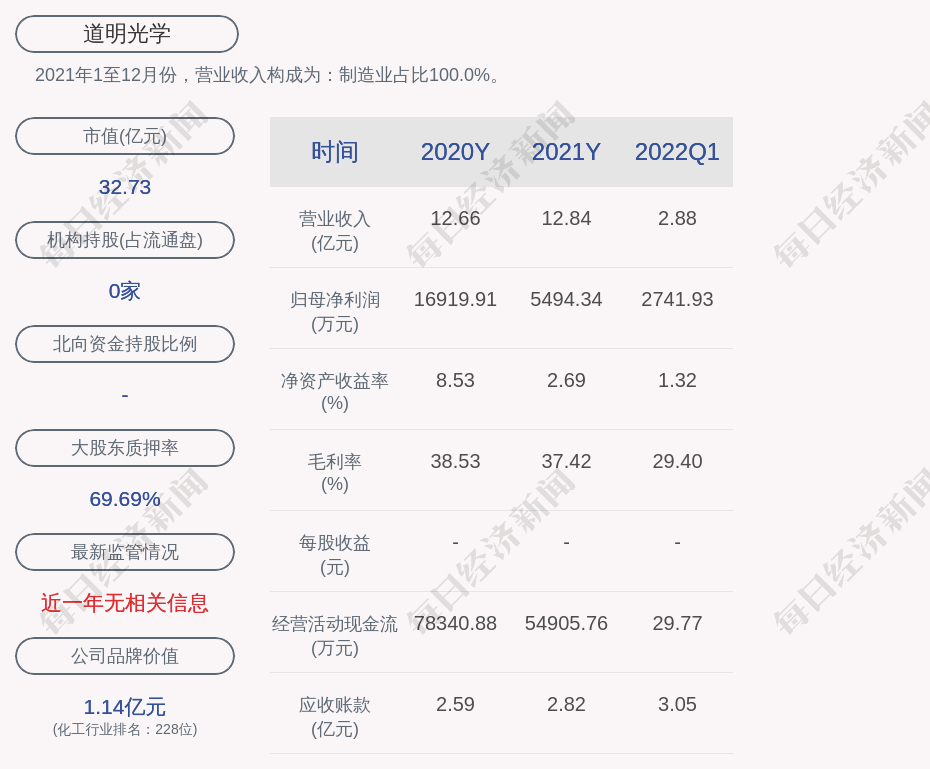This screenshot has height=769, width=930.
Task: Select the net profit value 2741.93
Action: (677, 299)
